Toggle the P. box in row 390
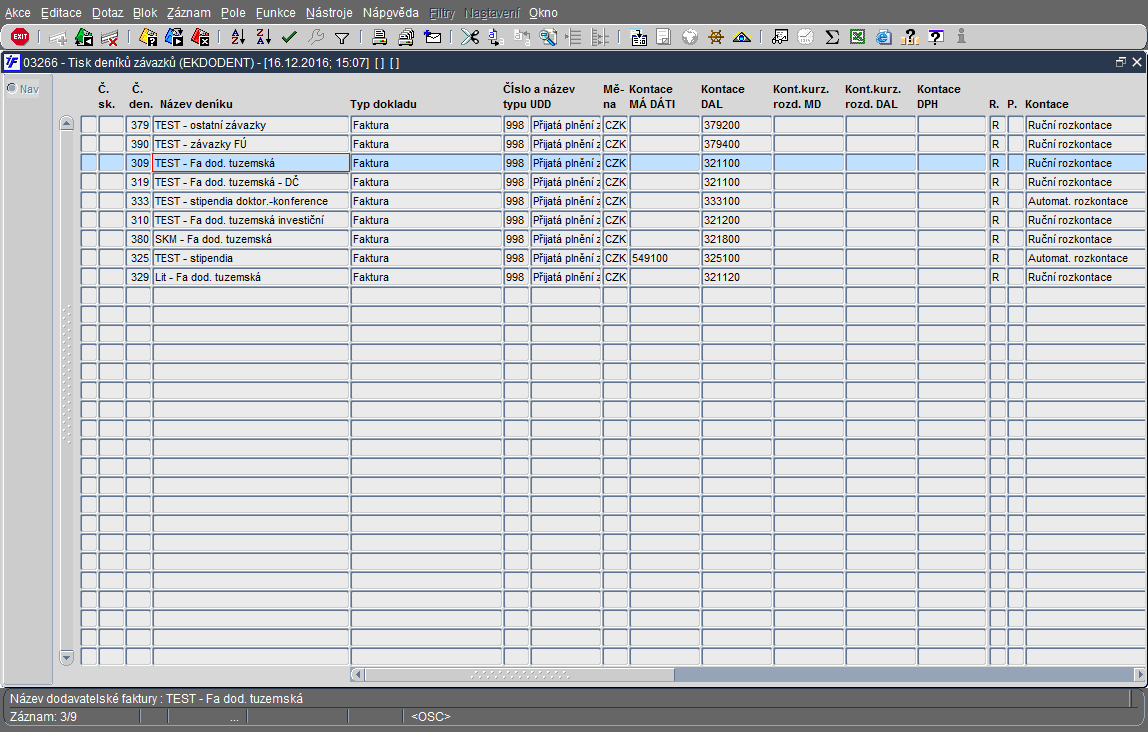1148x732 pixels. click(x=1015, y=144)
